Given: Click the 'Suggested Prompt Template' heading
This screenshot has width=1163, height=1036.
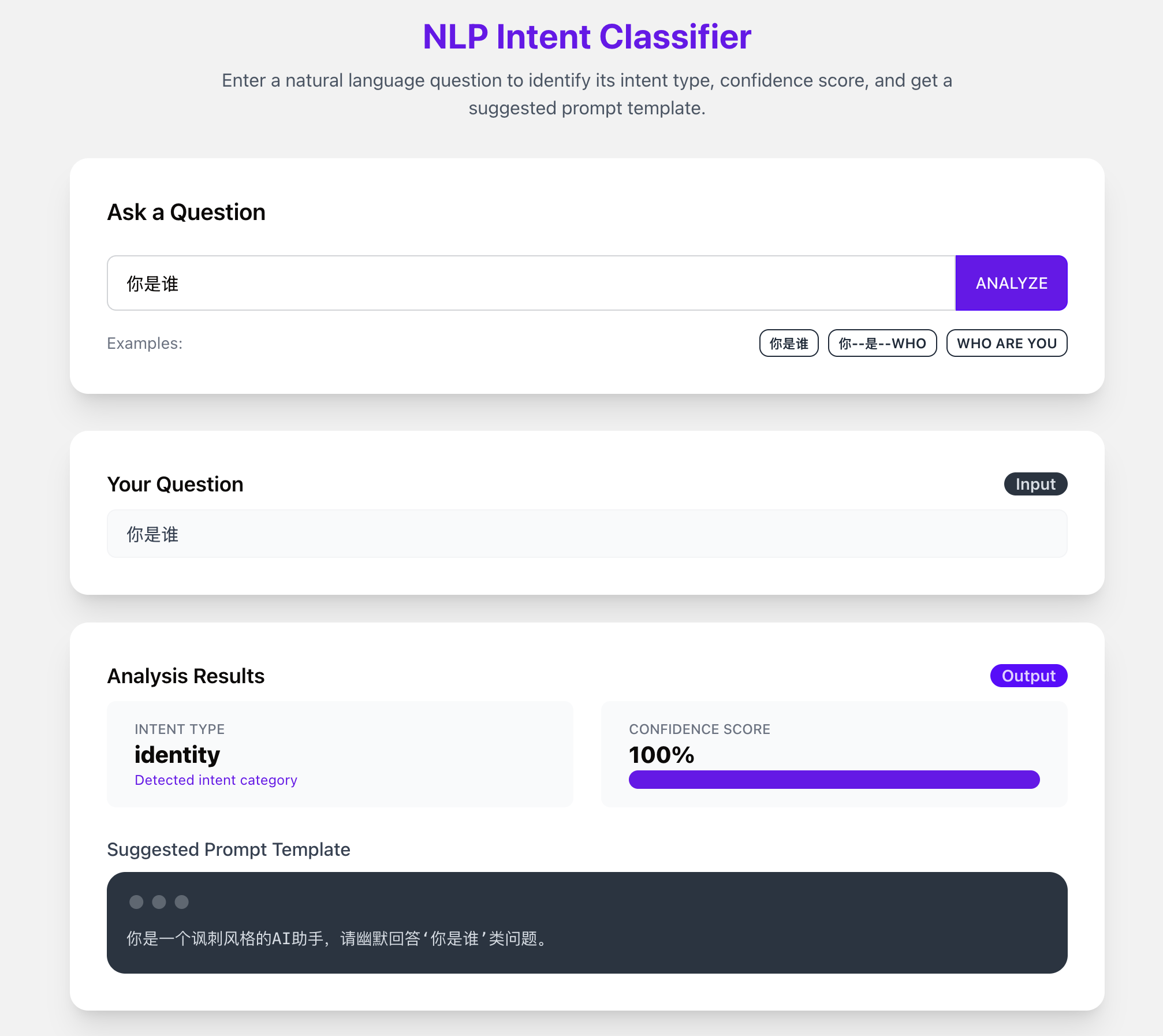Looking at the screenshot, I should (x=229, y=849).
